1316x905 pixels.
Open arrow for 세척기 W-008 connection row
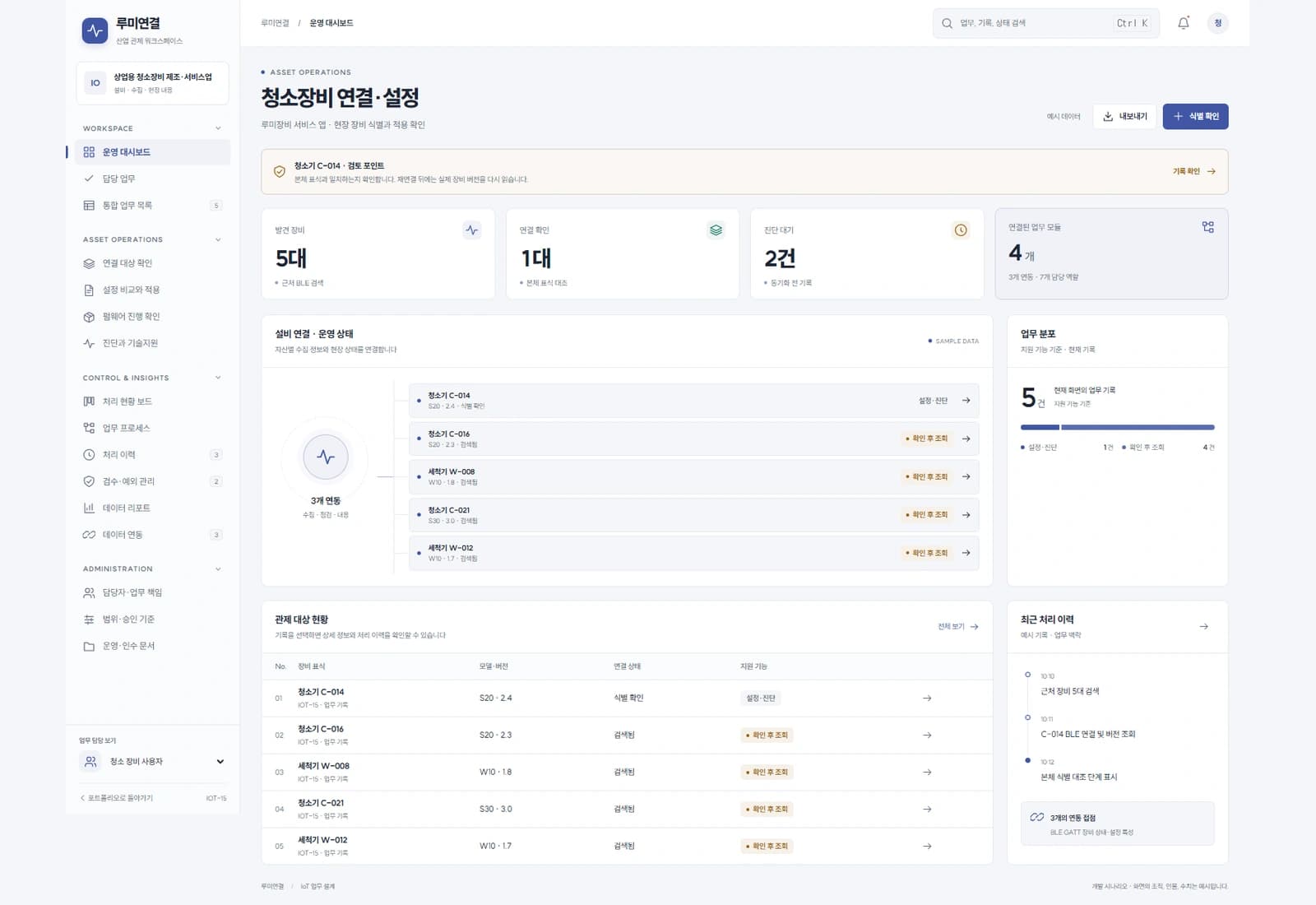pyautogui.click(x=966, y=476)
